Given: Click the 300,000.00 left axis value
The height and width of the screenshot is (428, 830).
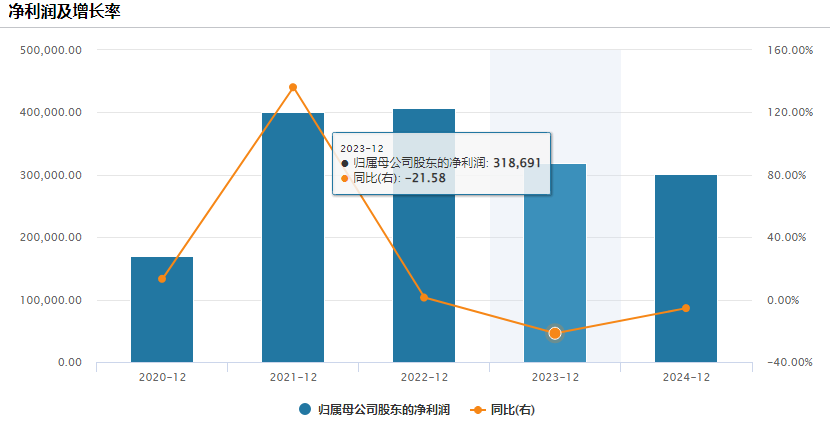Looking at the screenshot, I should 50,175.
